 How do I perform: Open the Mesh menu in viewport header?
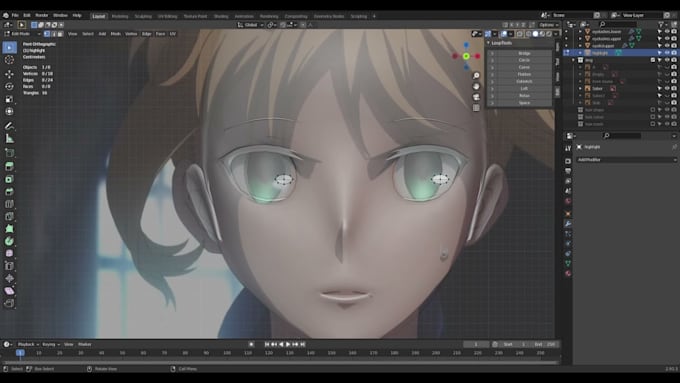(x=116, y=34)
